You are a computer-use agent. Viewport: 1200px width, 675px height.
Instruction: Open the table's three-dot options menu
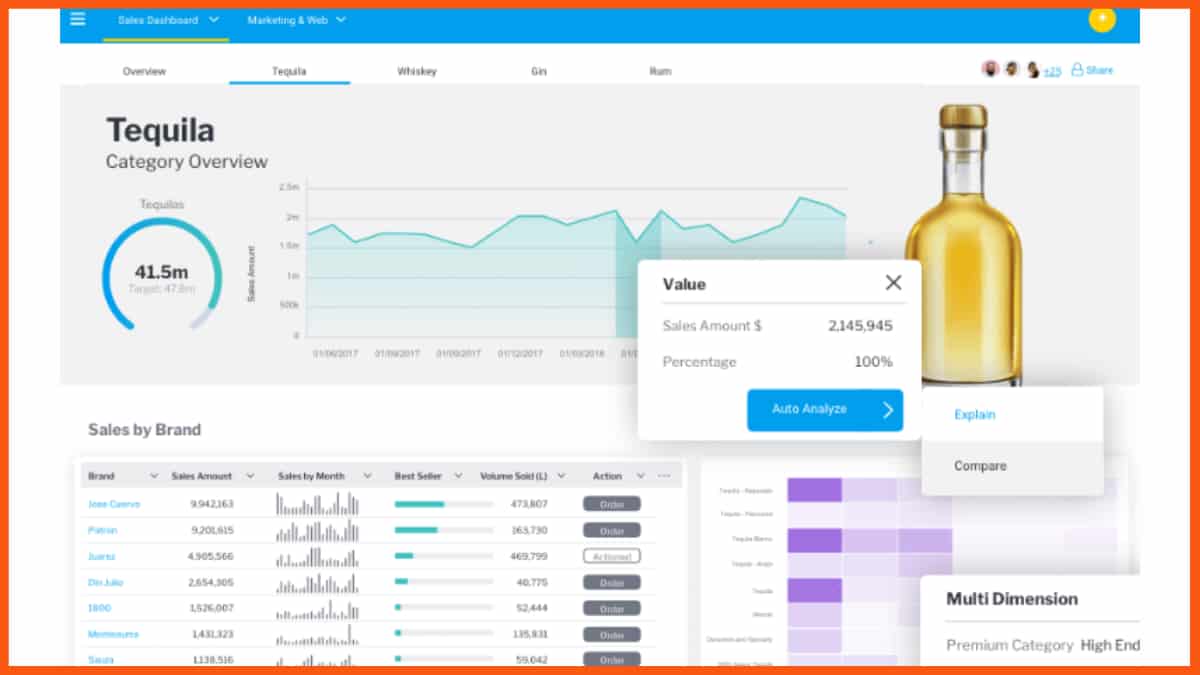click(664, 476)
